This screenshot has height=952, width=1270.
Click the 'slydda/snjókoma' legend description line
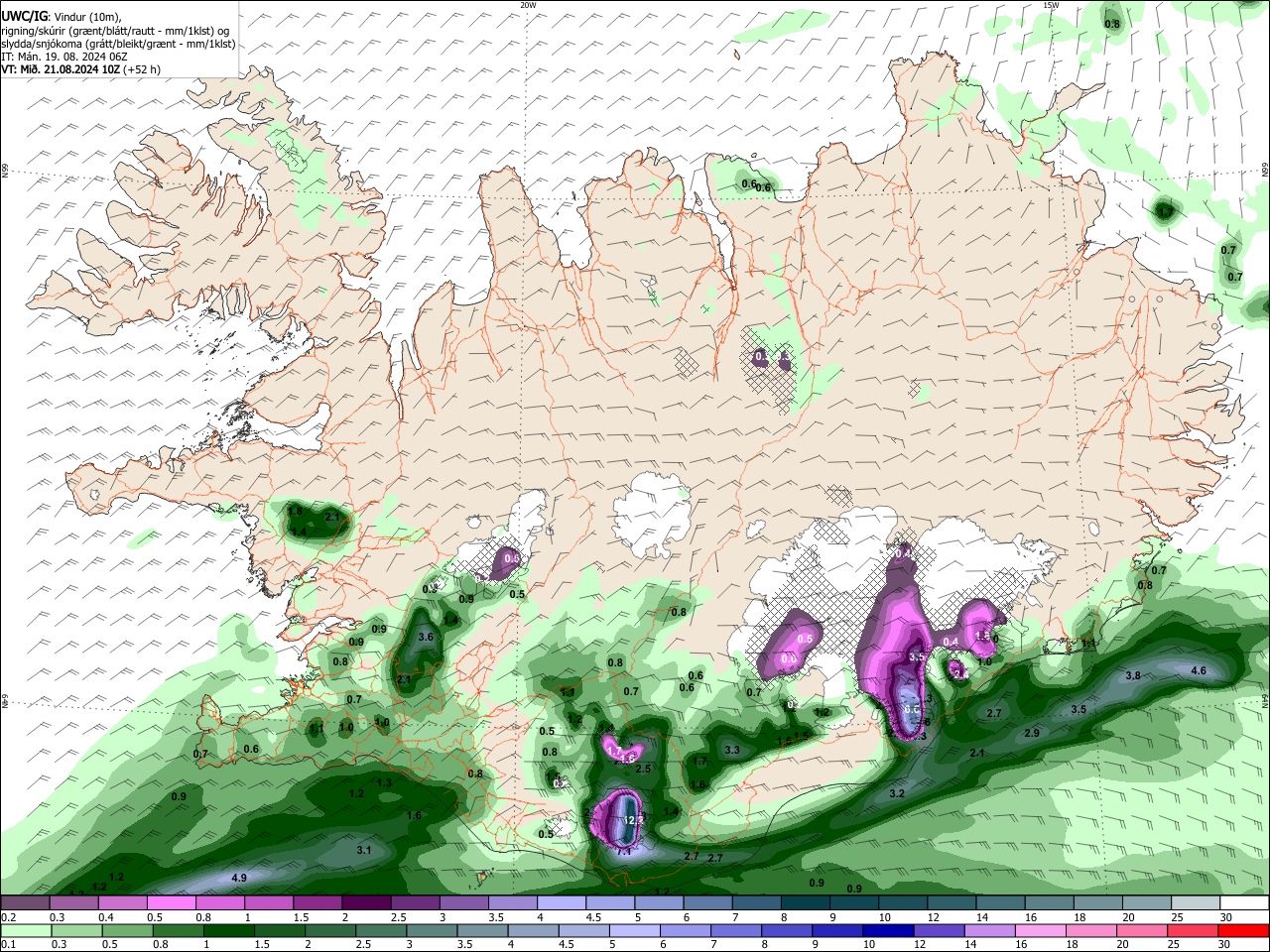(x=118, y=44)
